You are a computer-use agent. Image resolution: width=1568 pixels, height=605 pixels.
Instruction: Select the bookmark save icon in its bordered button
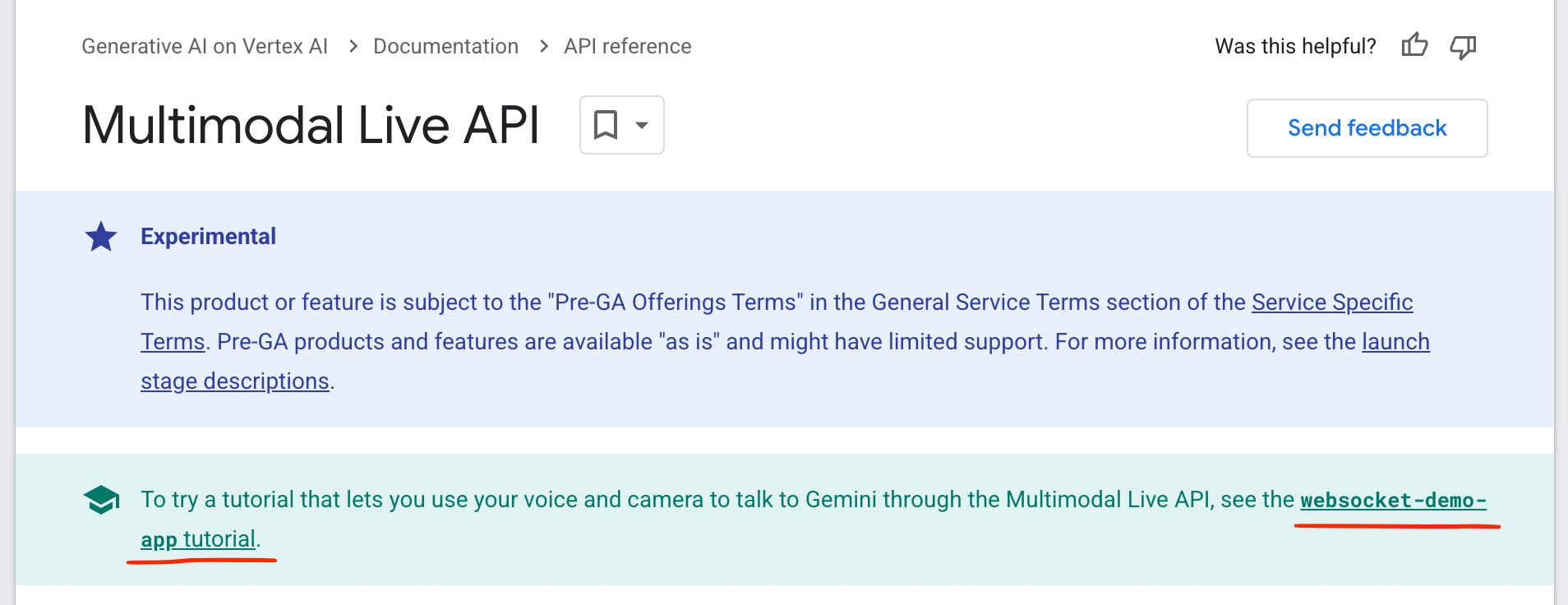pos(606,125)
